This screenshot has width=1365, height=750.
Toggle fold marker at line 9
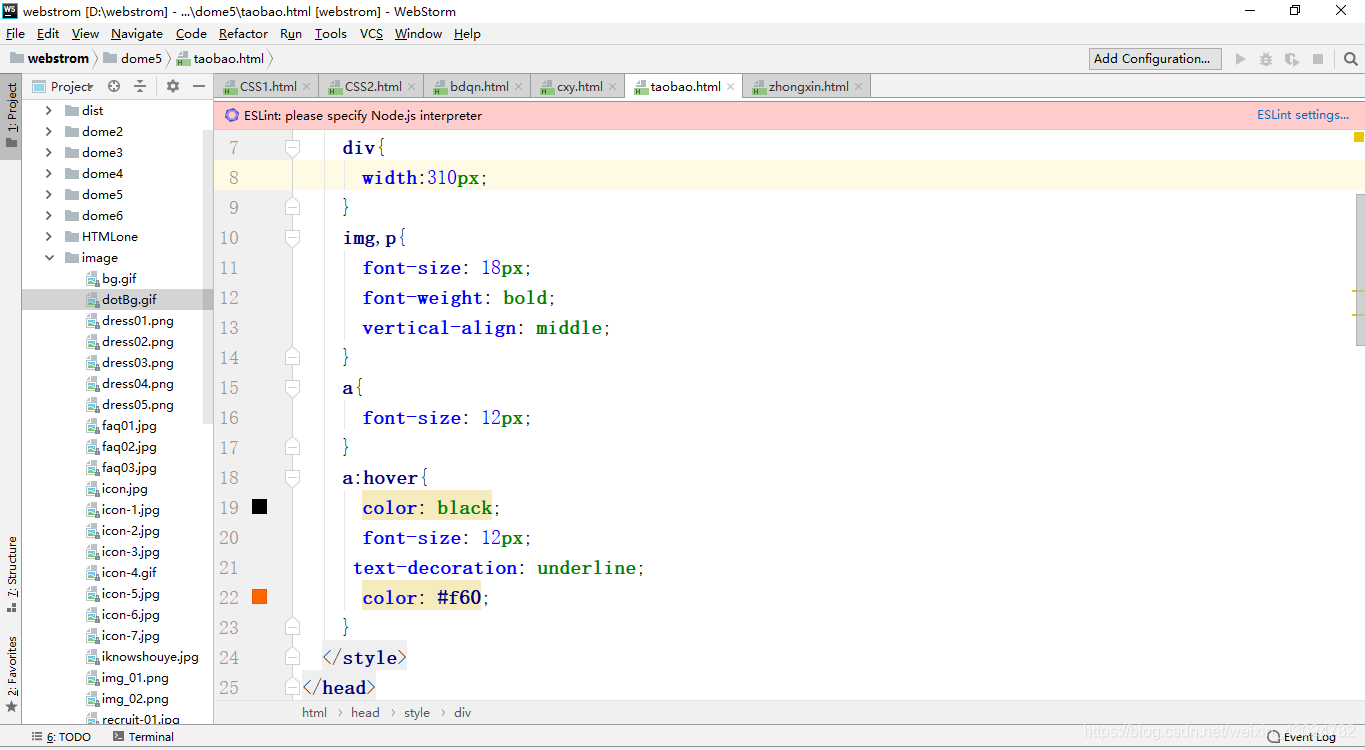(292, 207)
